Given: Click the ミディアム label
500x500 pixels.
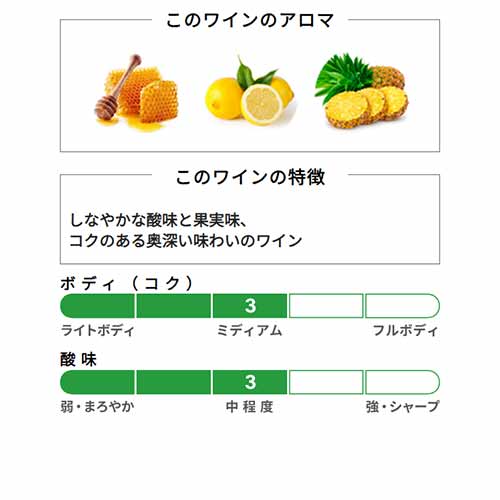Looking at the screenshot, I should pyautogui.click(x=249, y=331).
